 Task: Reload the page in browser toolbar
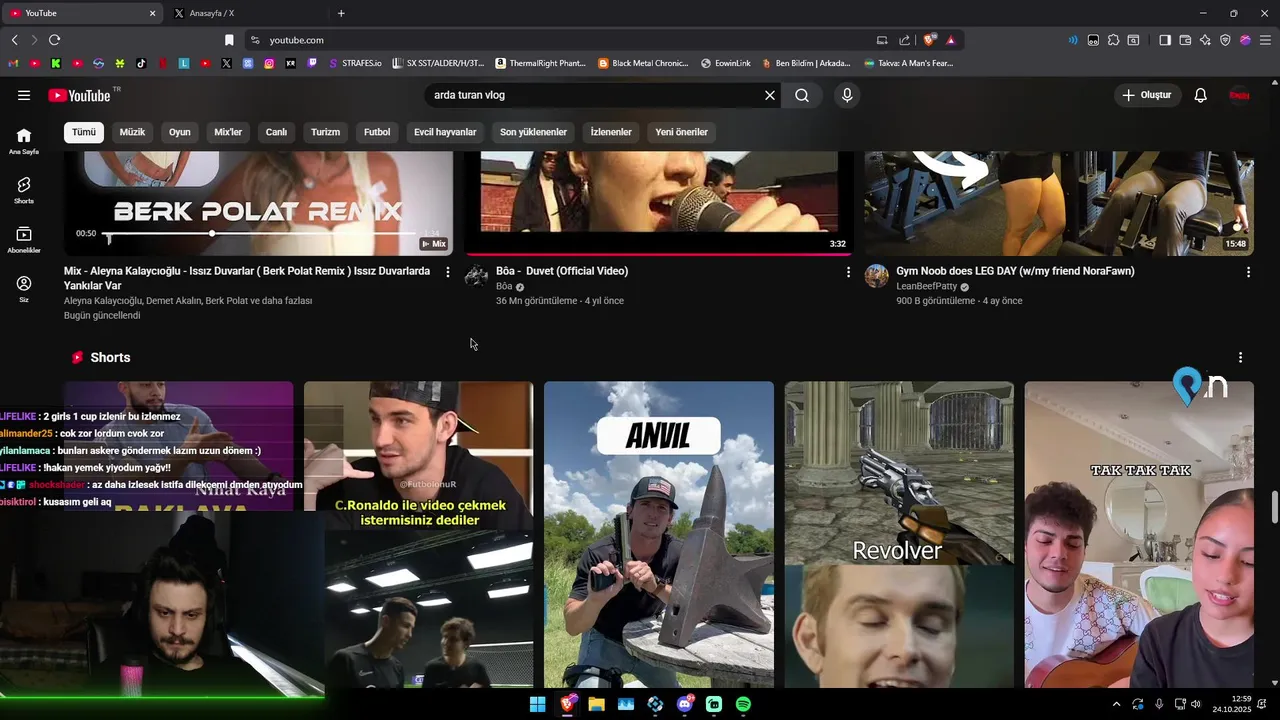coord(54,40)
